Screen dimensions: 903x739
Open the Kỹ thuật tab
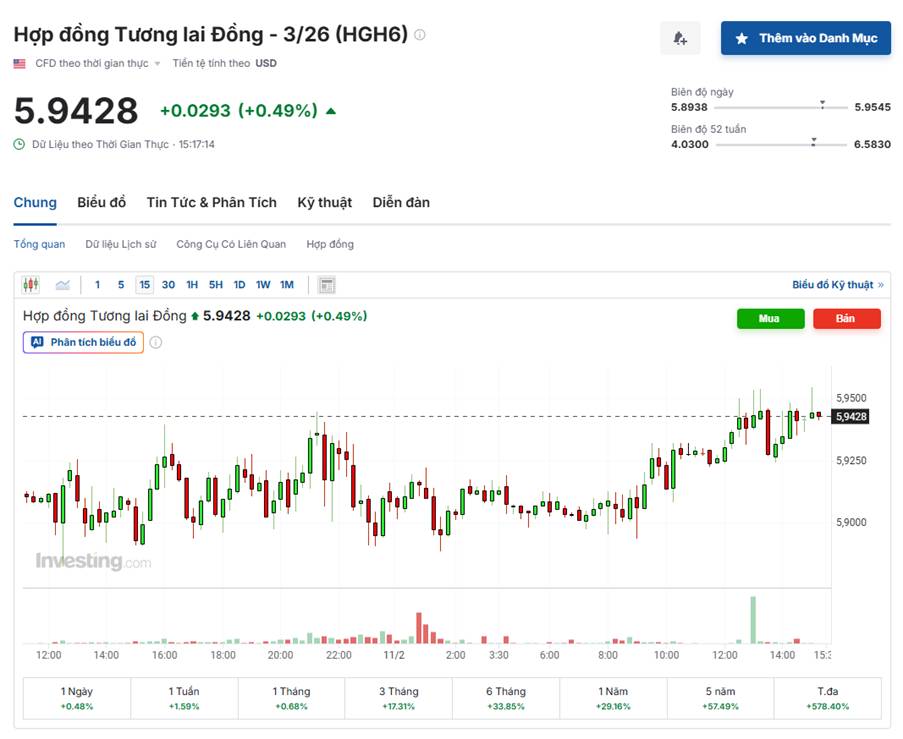point(325,202)
